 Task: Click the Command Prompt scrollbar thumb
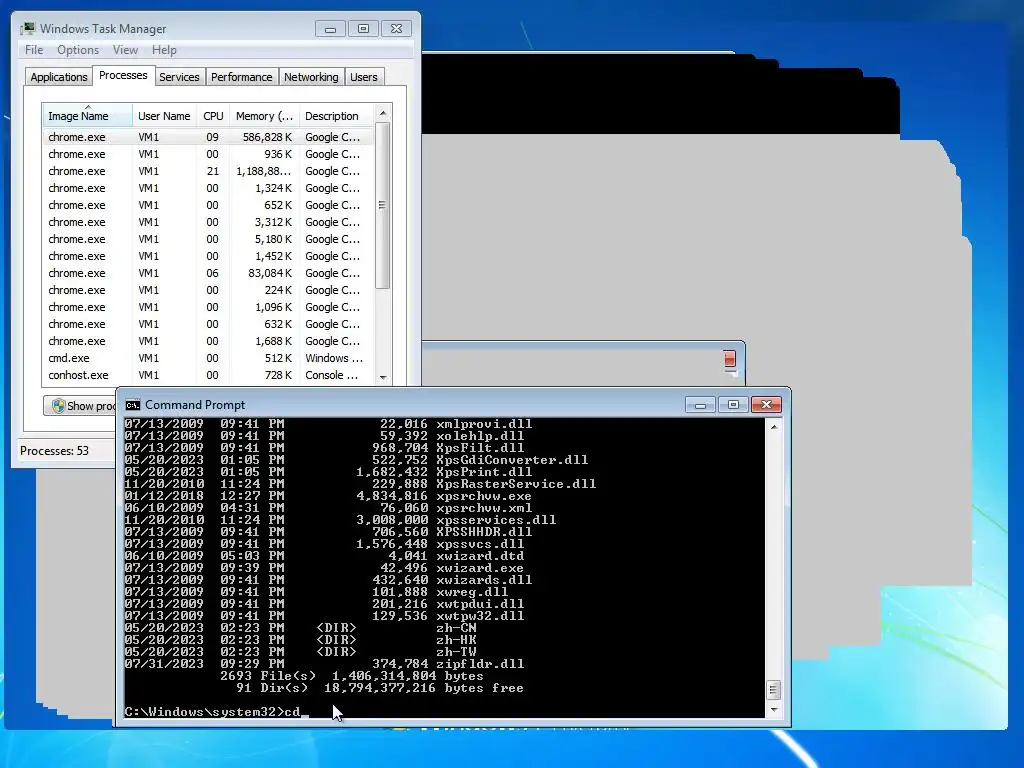point(774,690)
